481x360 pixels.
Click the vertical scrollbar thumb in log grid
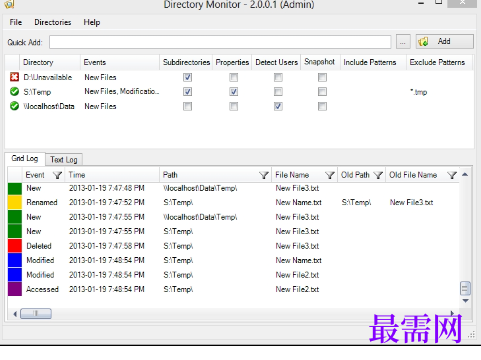pyautogui.click(x=465, y=289)
